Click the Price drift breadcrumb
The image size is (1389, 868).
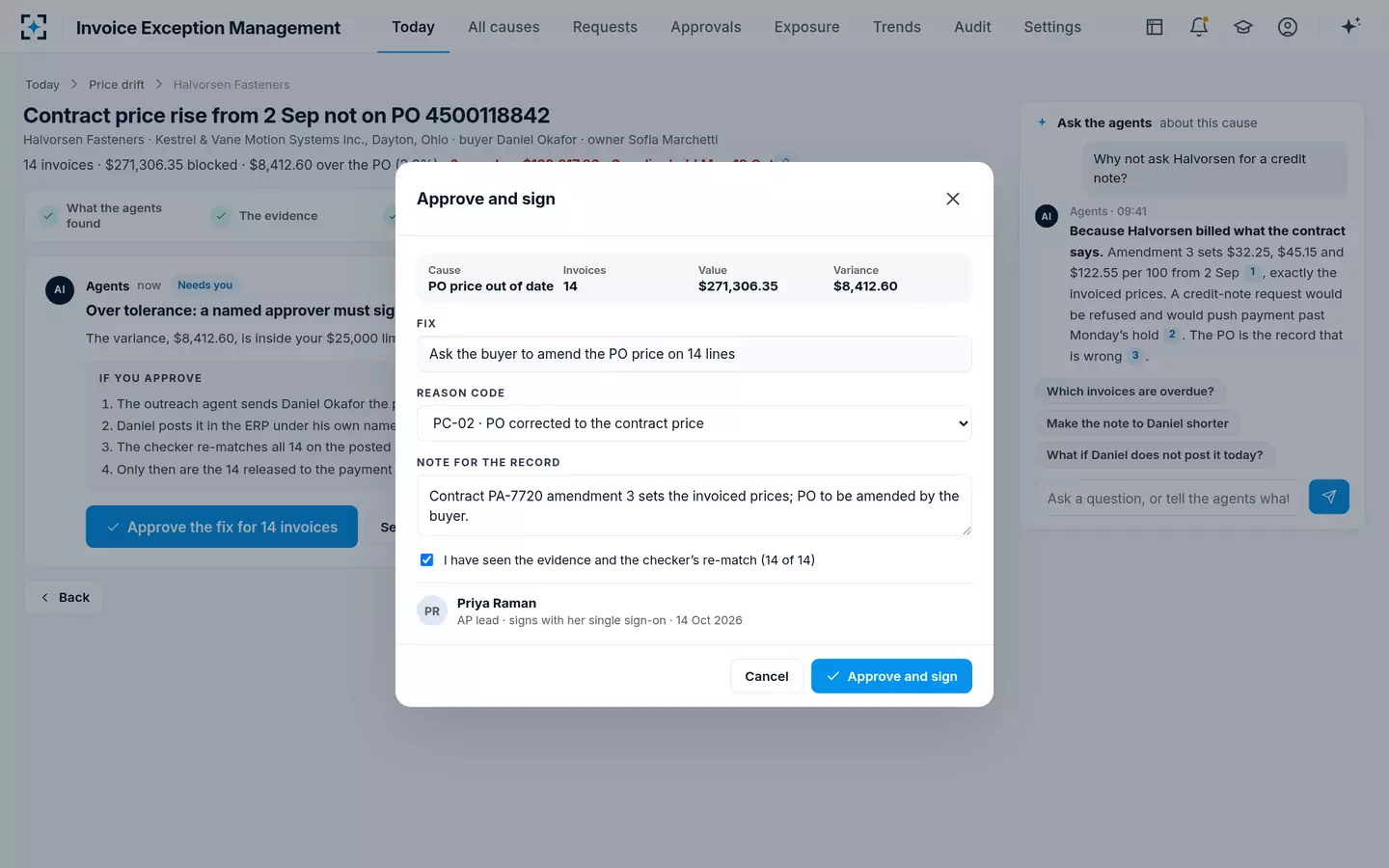coord(117,85)
